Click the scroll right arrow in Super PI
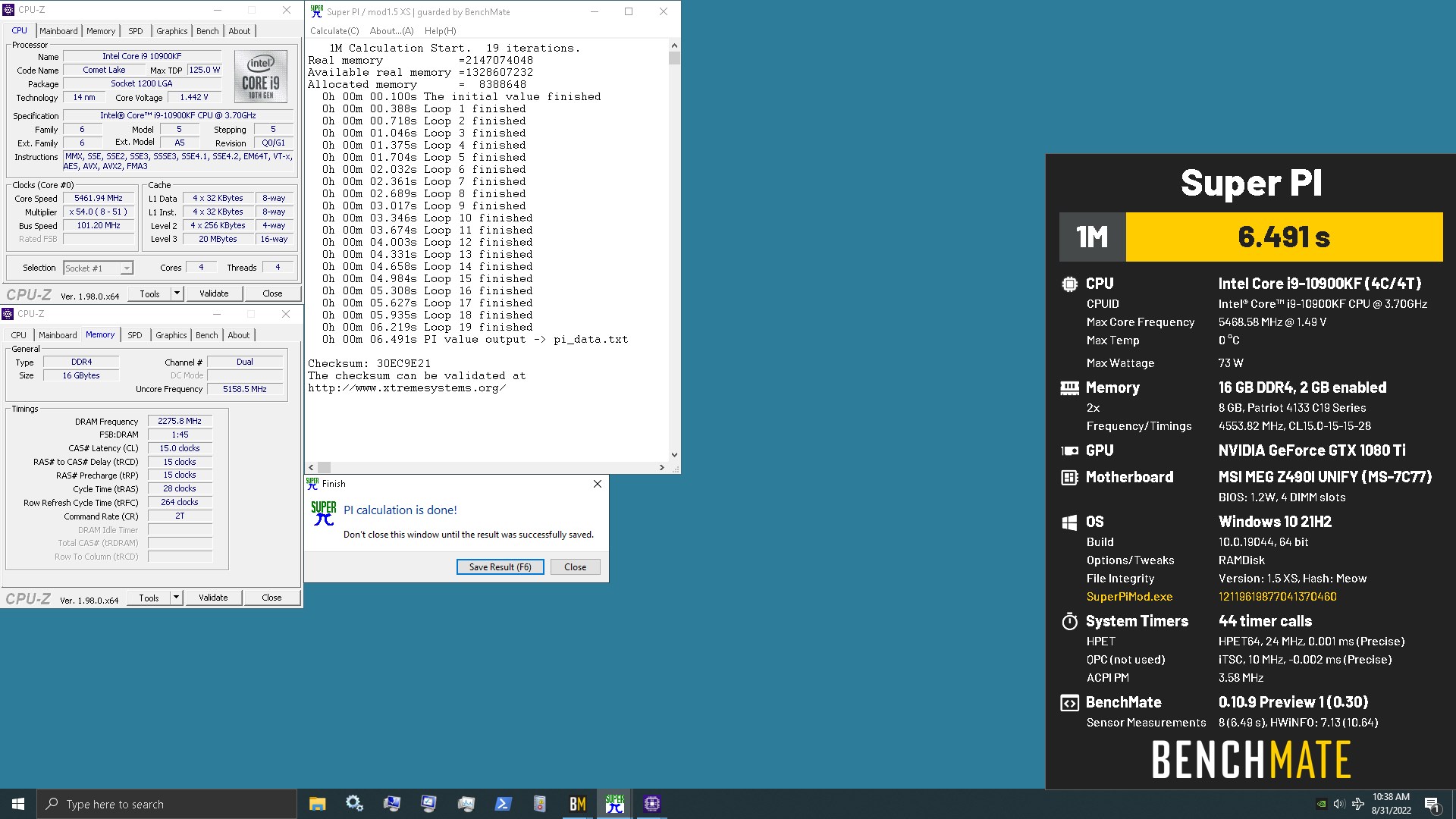Screen dimensions: 1456x819 [x=662, y=467]
